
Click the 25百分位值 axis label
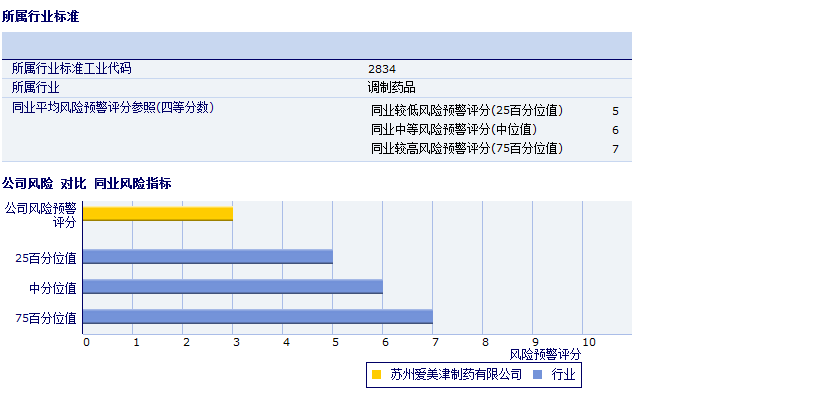tap(46, 258)
